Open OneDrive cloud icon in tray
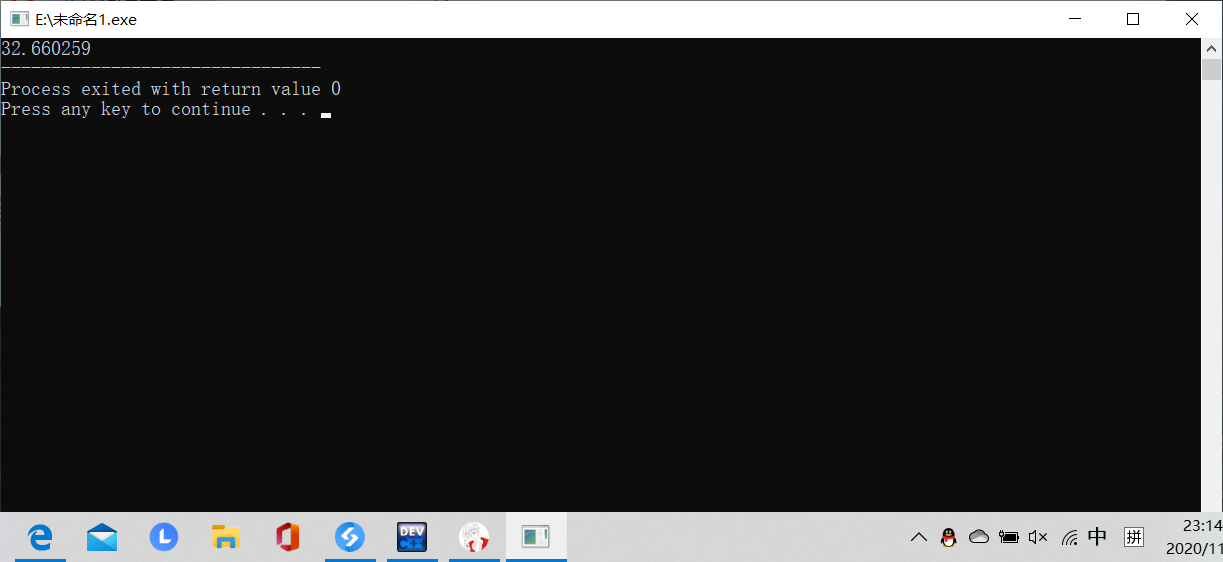The image size is (1223, 562). [979, 538]
